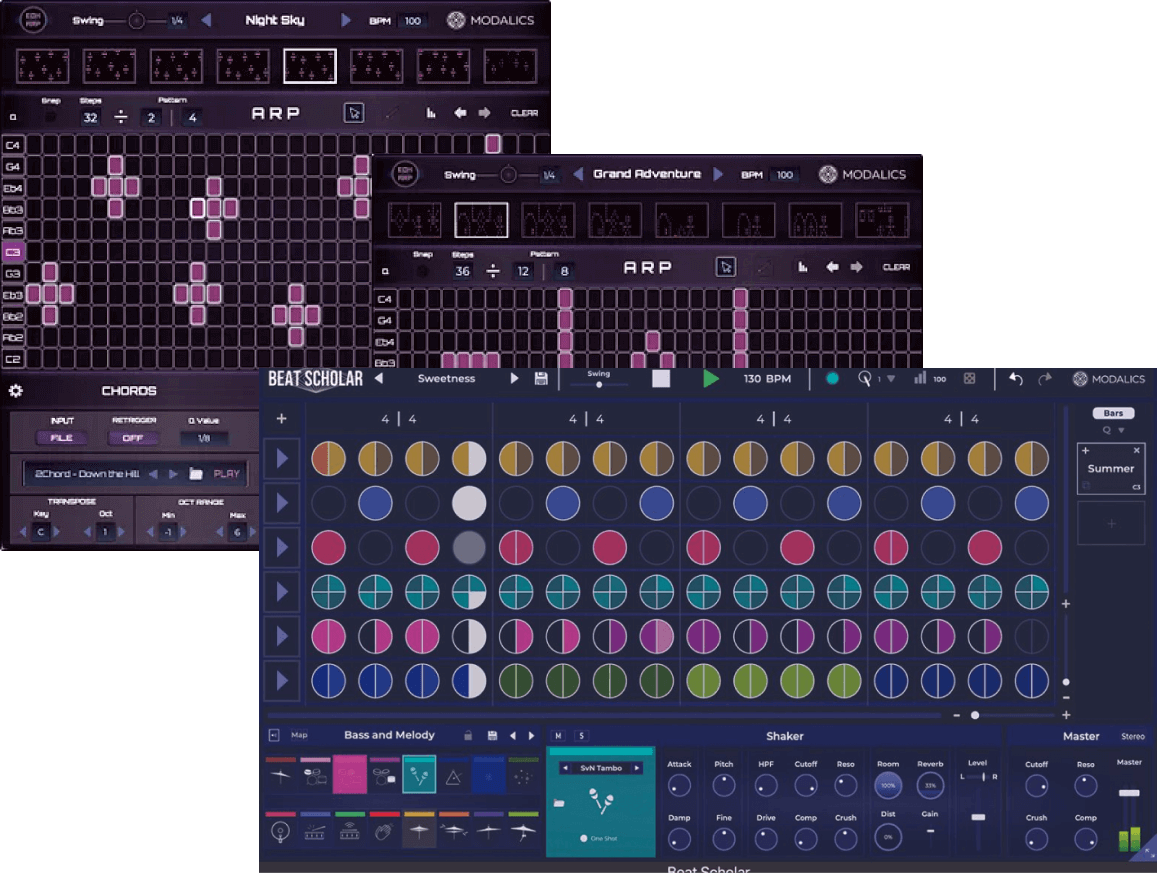The height and width of the screenshot is (873, 1157).
Task: Open chord file folder icon in Chords
Action: (196, 474)
